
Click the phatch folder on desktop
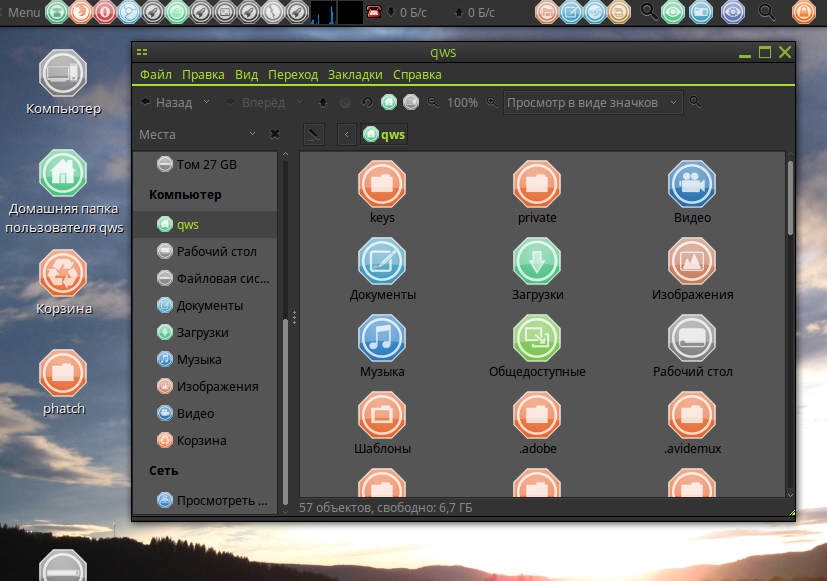pos(63,383)
